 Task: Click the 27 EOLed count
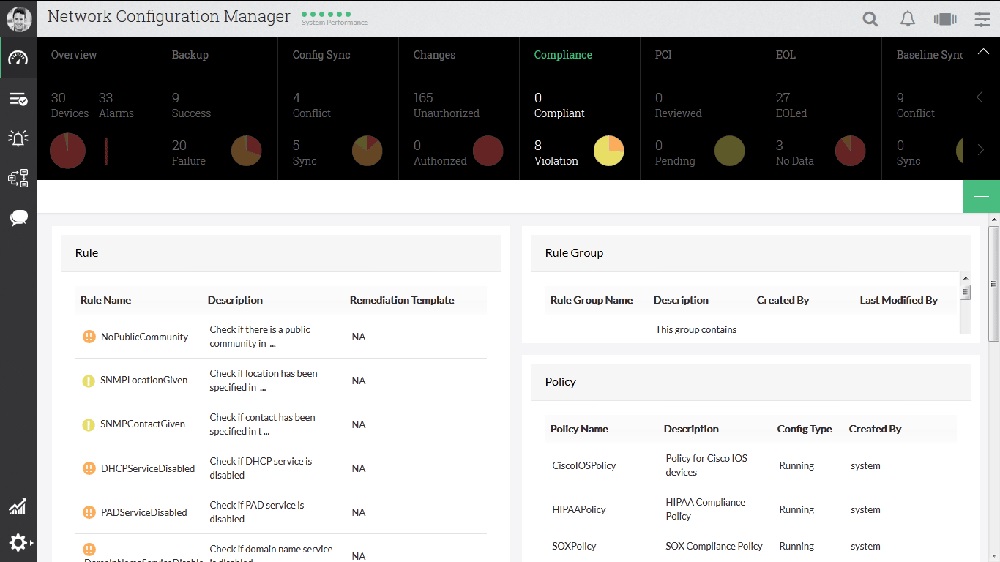[x=791, y=105]
